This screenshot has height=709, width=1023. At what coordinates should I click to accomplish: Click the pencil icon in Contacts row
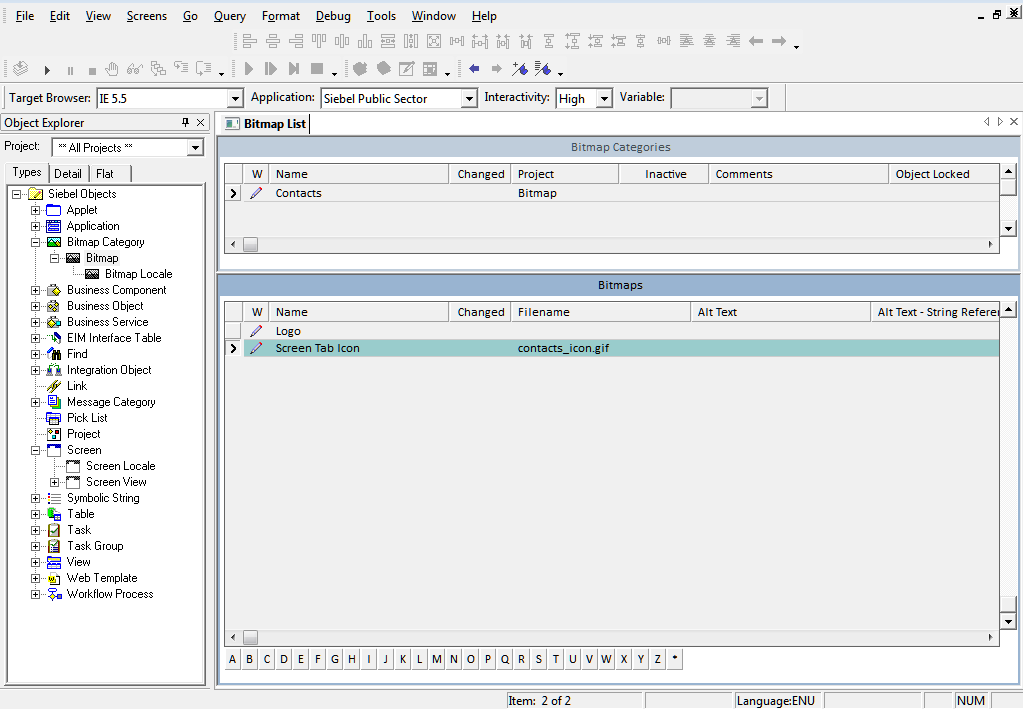[x=256, y=193]
